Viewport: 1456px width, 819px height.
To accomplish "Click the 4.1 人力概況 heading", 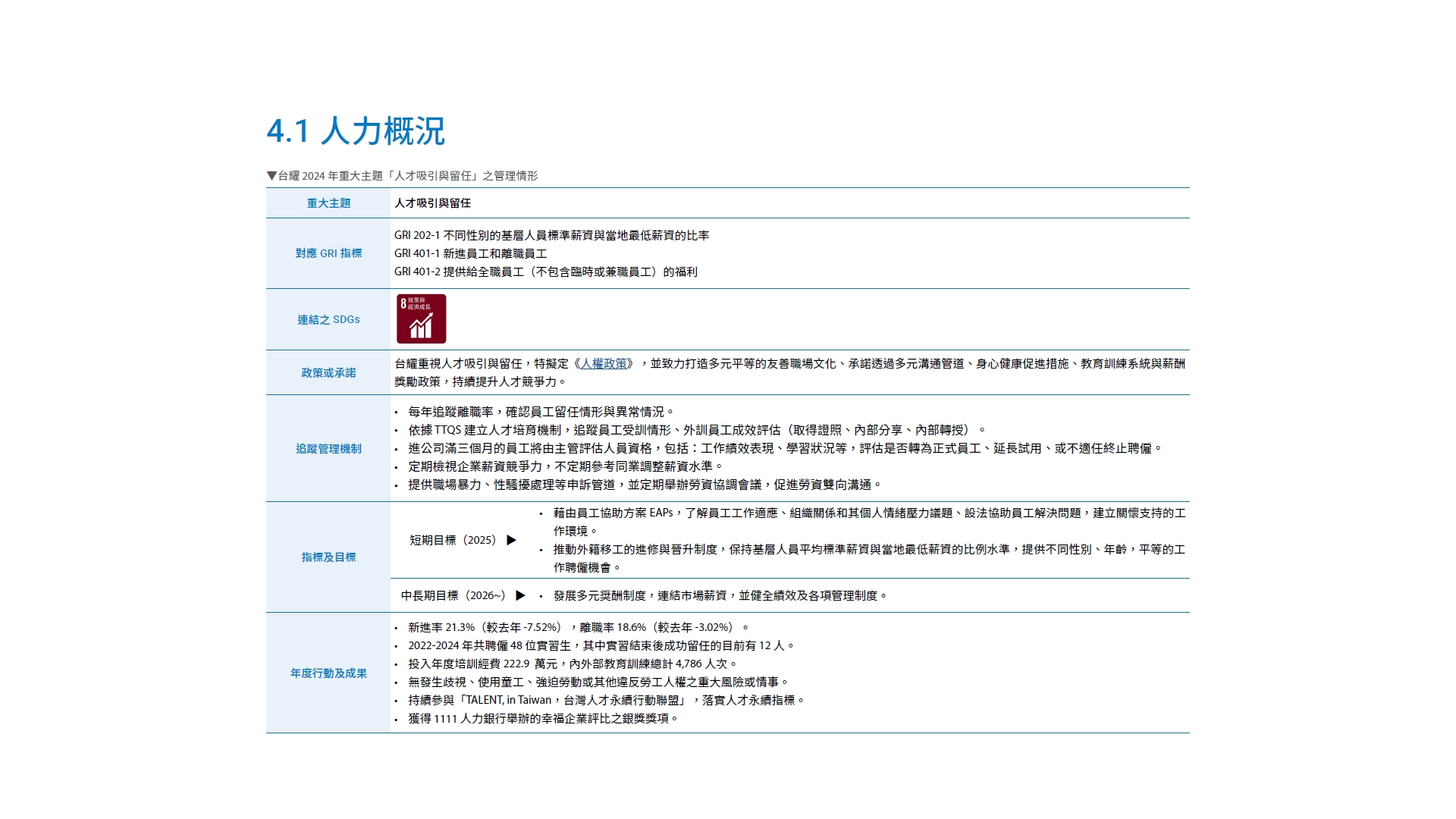I will pyautogui.click(x=355, y=131).
